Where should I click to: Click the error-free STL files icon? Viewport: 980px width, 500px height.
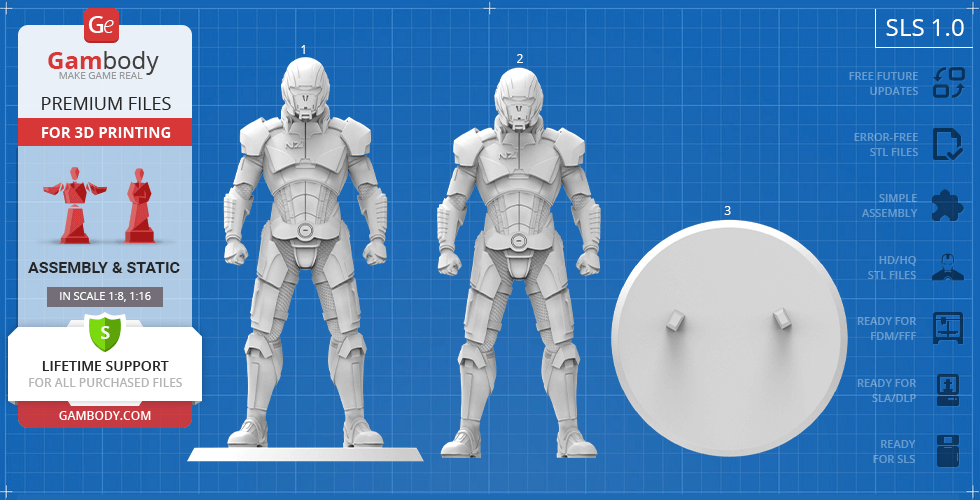tap(947, 144)
